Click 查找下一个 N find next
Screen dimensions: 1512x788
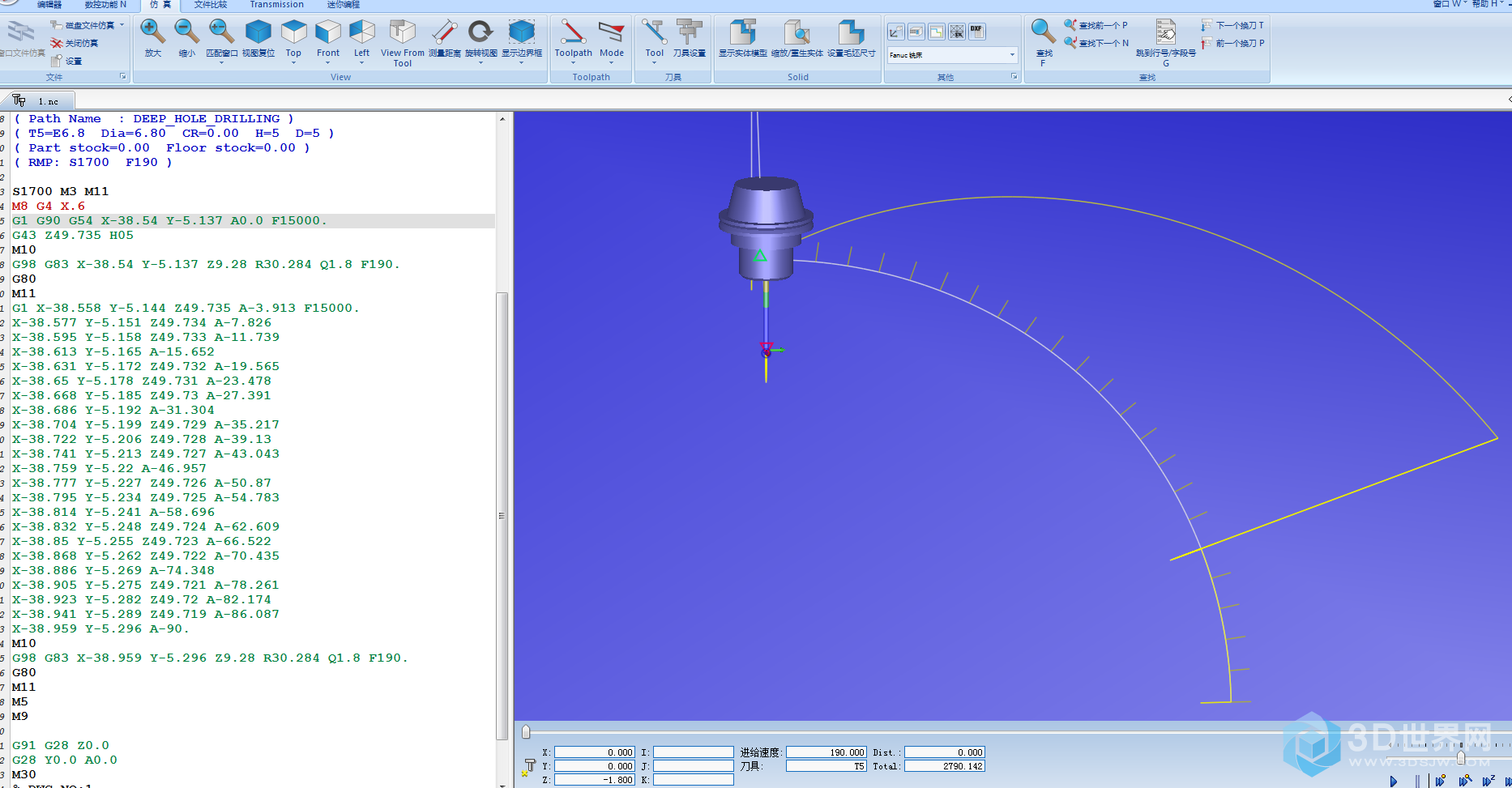tap(1096, 43)
